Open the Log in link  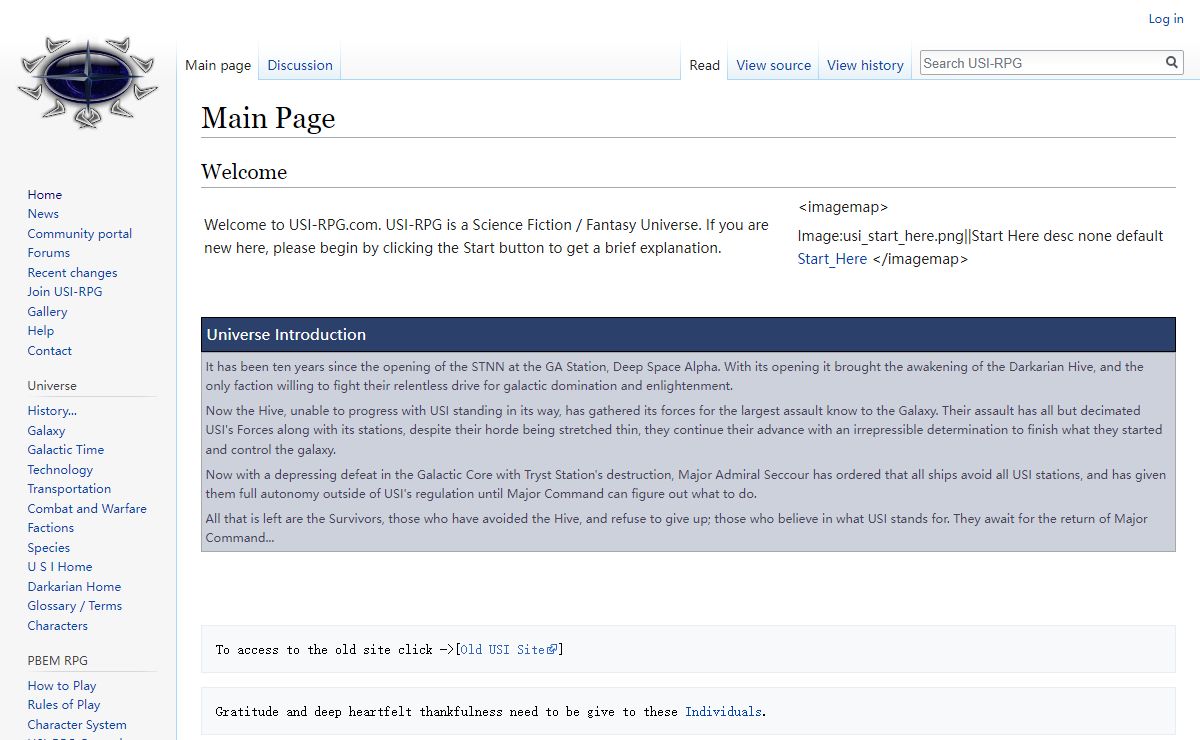(1165, 18)
